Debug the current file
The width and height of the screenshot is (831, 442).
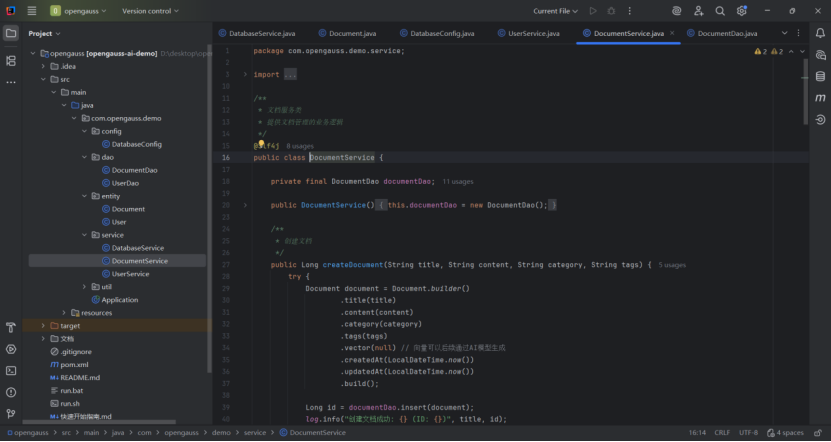point(611,11)
